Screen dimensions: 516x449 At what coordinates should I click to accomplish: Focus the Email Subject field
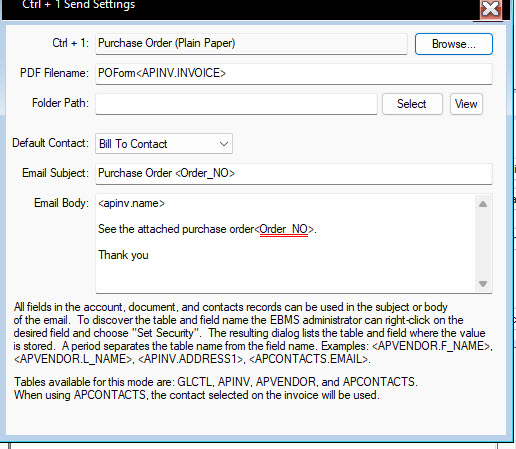click(294, 173)
